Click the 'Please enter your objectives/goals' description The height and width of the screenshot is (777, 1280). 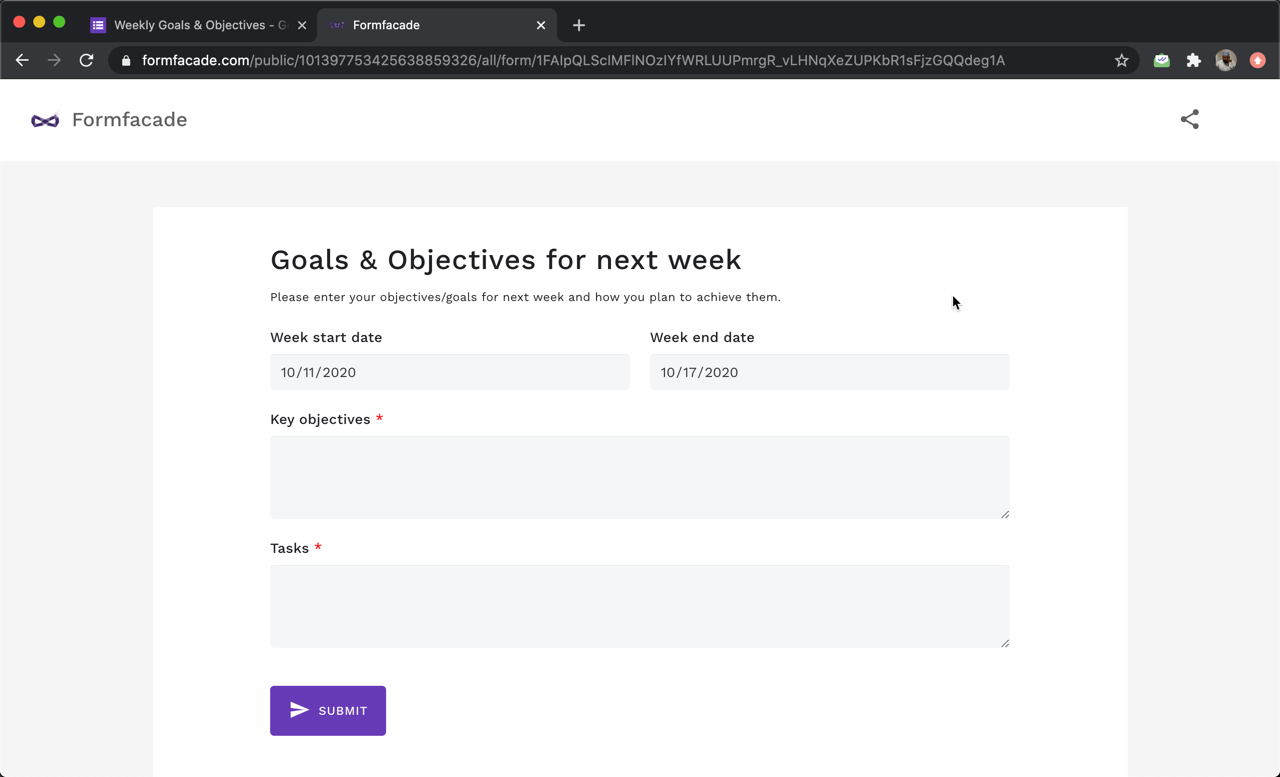pos(525,297)
